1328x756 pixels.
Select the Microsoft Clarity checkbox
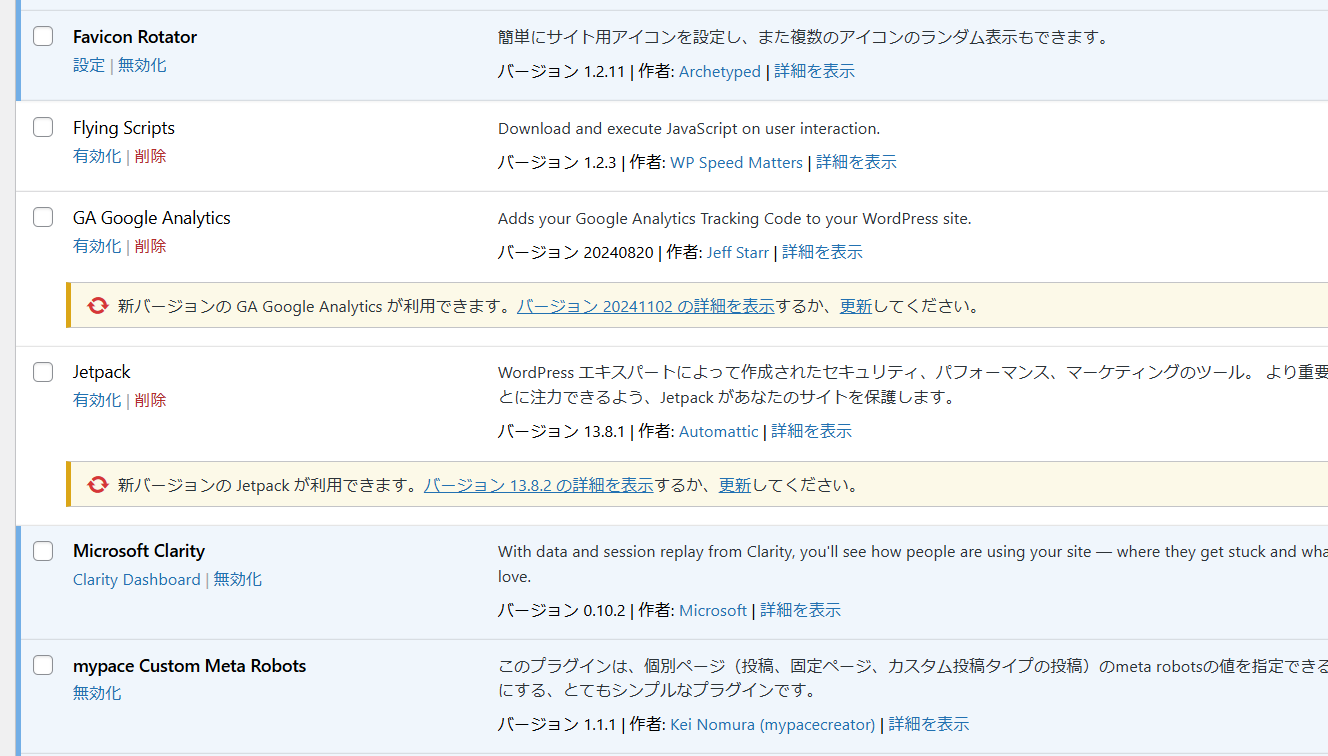point(43,551)
